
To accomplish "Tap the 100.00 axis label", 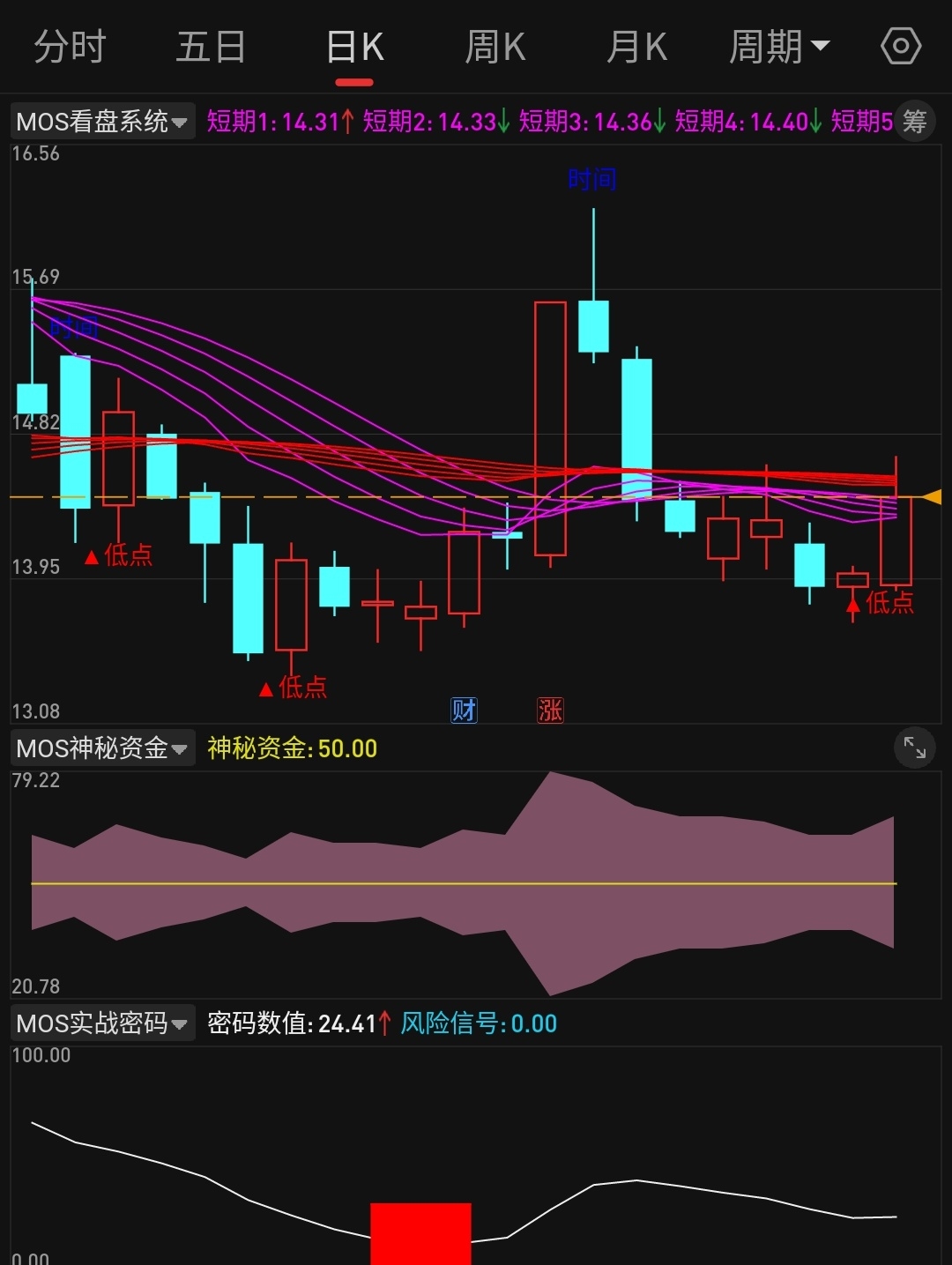I will [41, 1055].
